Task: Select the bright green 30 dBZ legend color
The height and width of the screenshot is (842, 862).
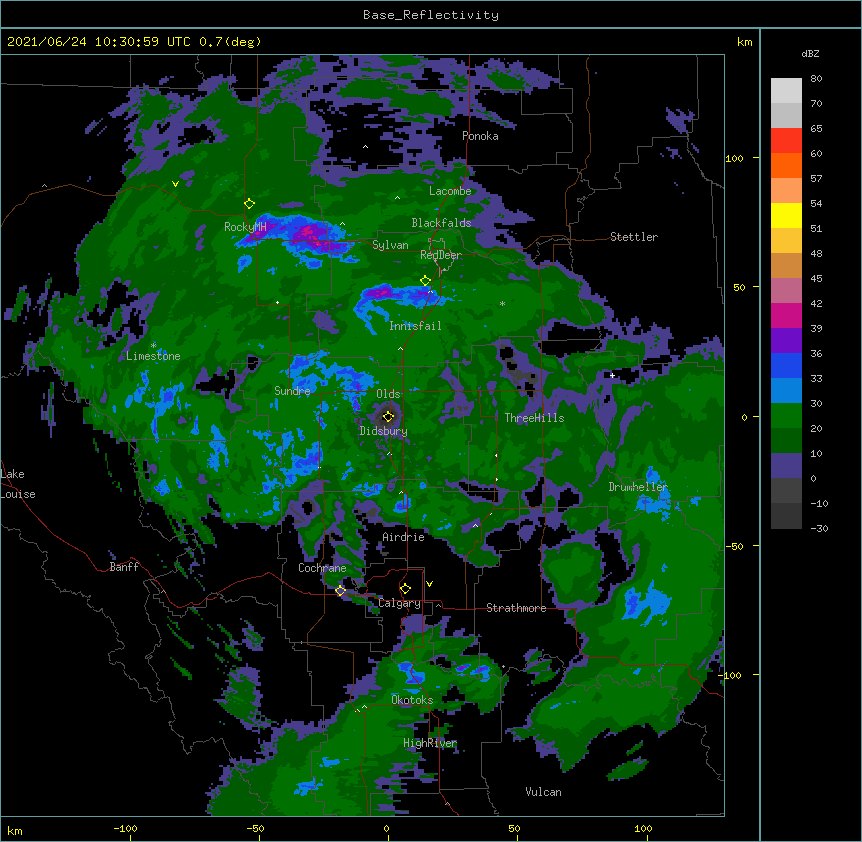Action: [786, 416]
